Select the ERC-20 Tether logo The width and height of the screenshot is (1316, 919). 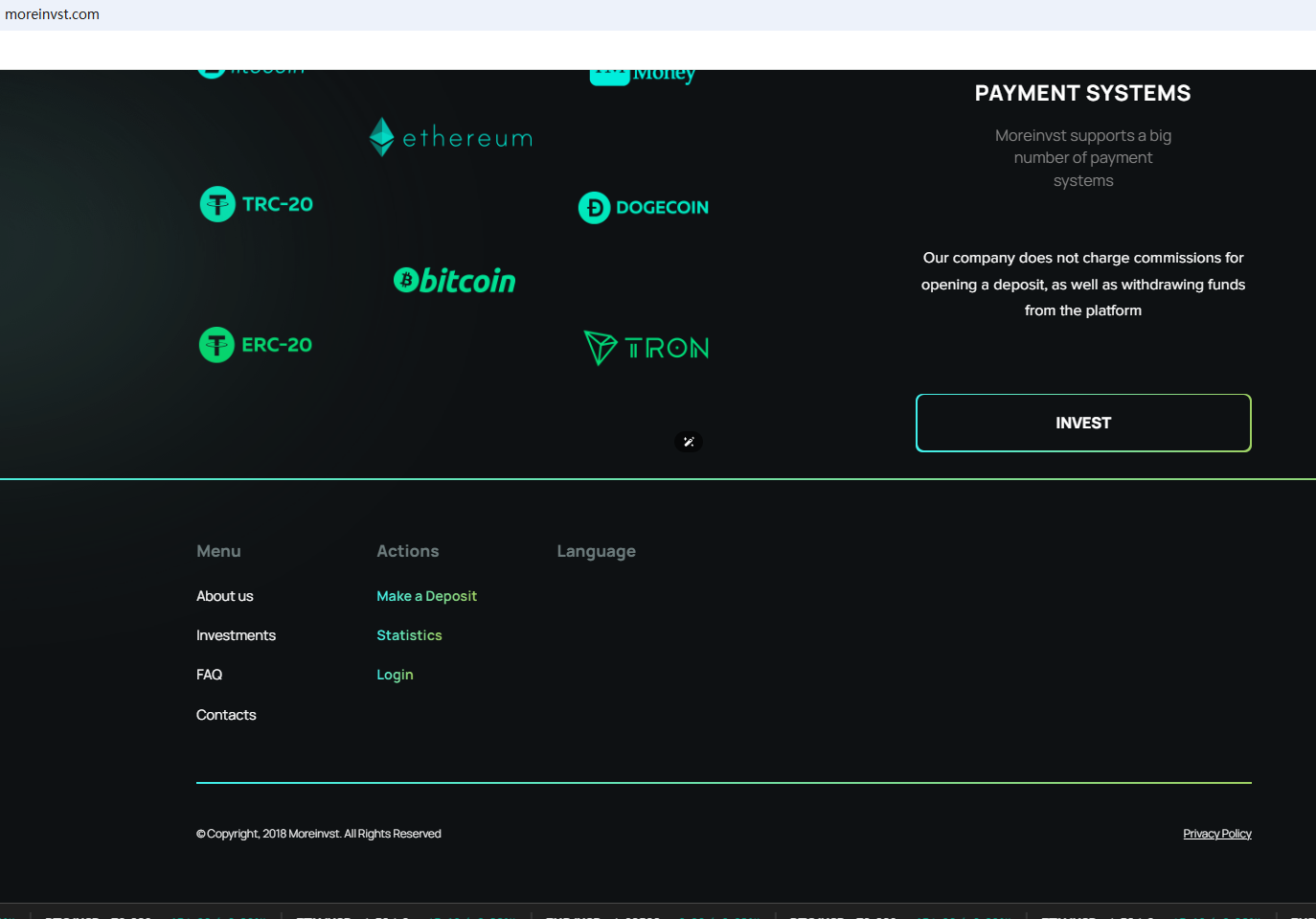(256, 345)
